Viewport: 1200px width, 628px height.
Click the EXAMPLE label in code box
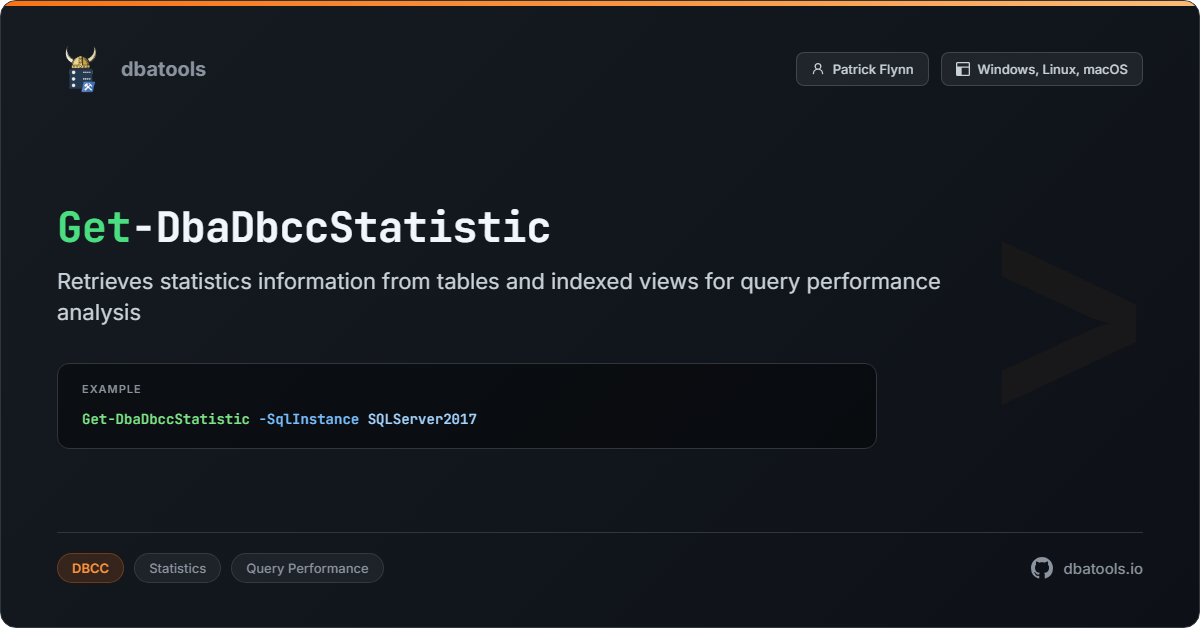click(112, 389)
